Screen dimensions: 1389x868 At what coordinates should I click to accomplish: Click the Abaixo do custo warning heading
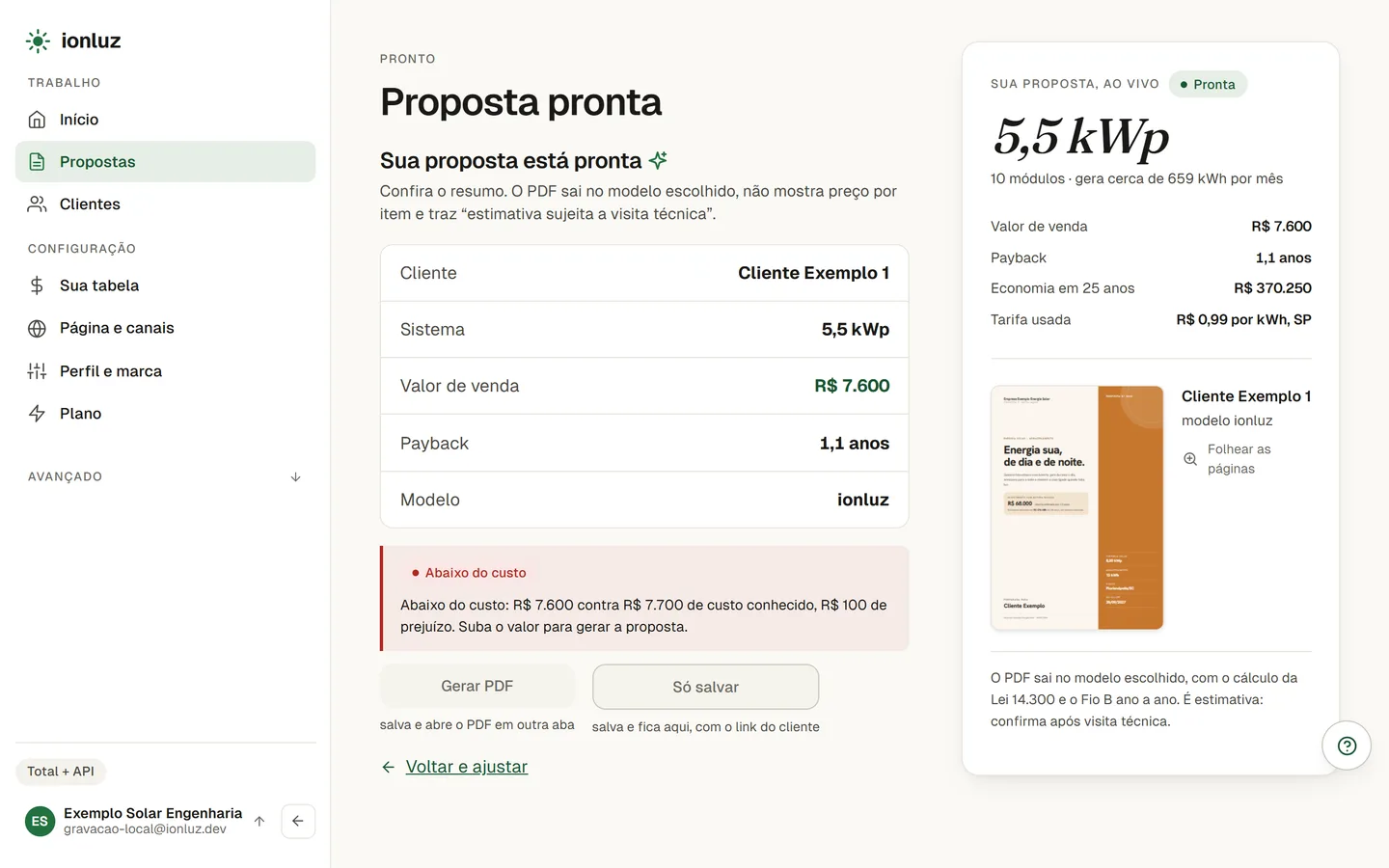pos(476,573)
